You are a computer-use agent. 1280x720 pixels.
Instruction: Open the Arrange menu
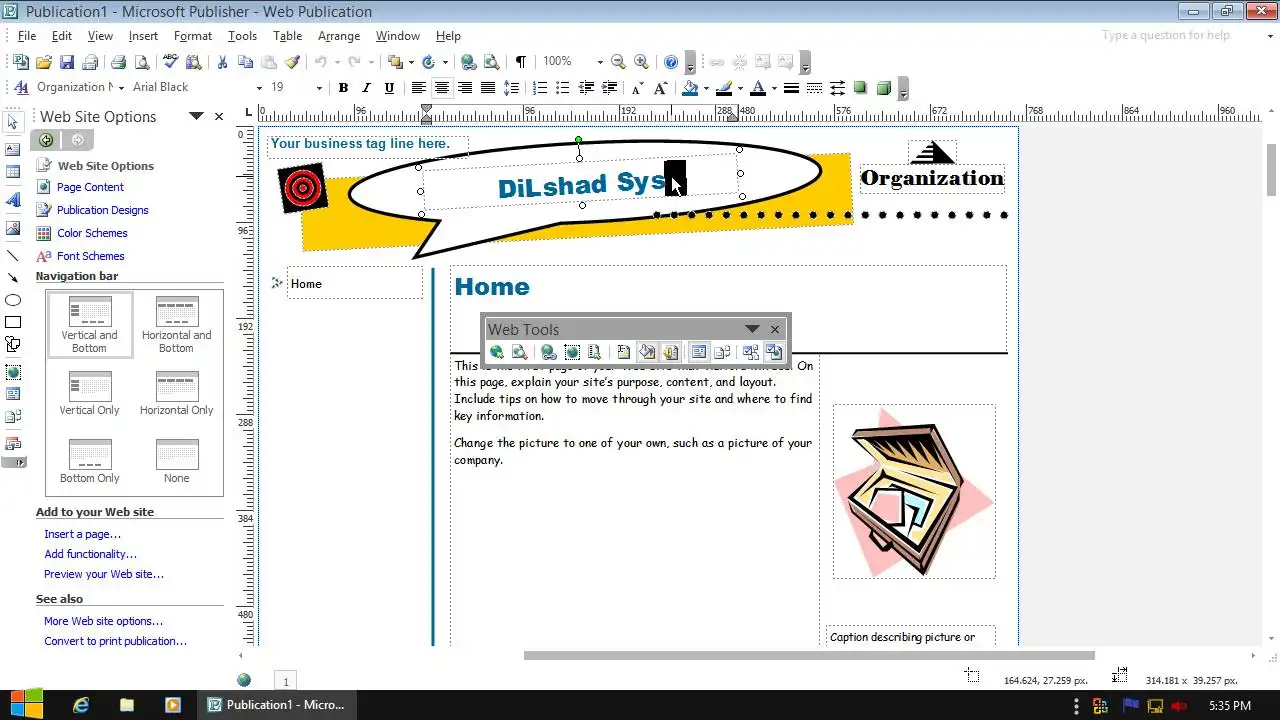[339, 36]
